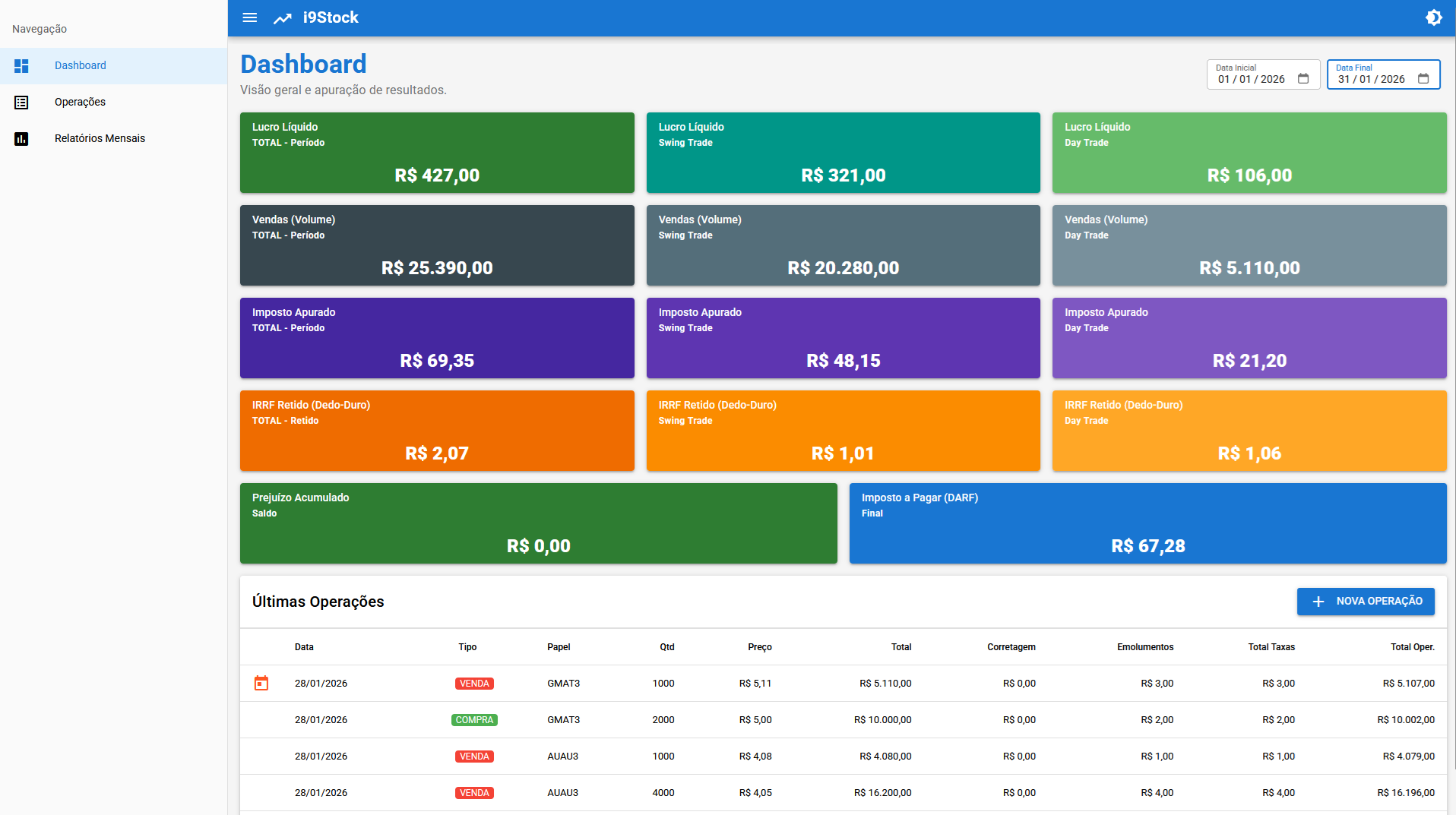
Task: Select Vendas (Volume) Day Trade card
Action: click(1249, 245)
